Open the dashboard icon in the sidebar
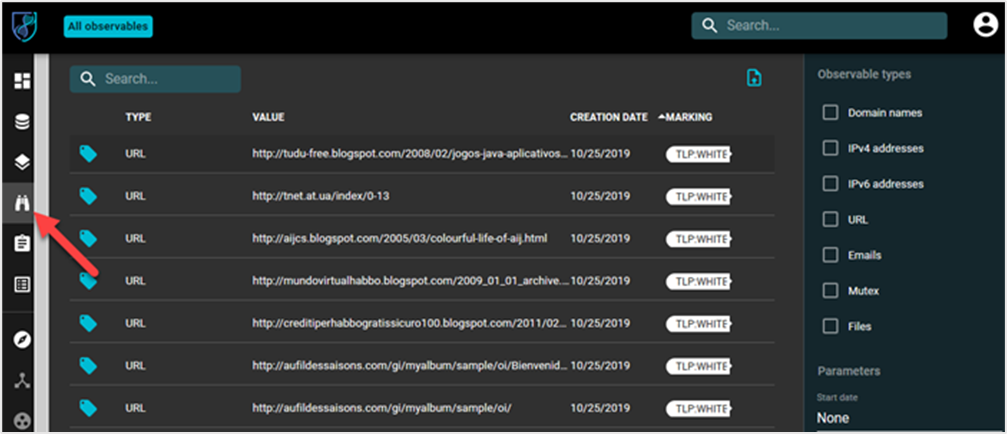Screen dimensions: 1007x434 point(21,81)
